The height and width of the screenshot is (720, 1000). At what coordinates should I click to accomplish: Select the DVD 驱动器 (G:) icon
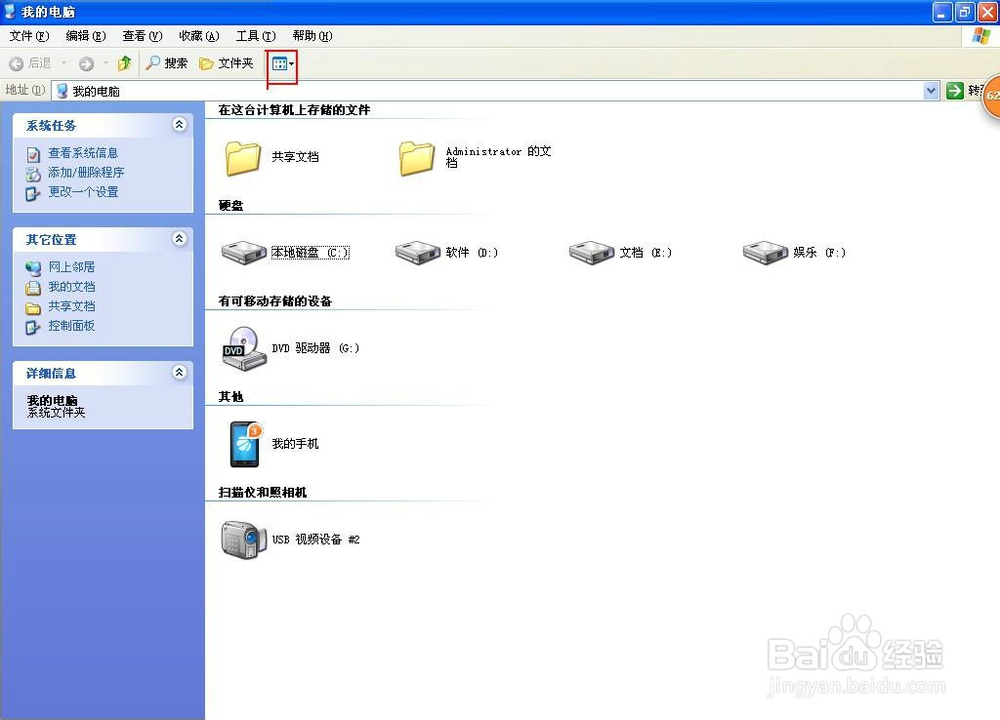[244, 348]
